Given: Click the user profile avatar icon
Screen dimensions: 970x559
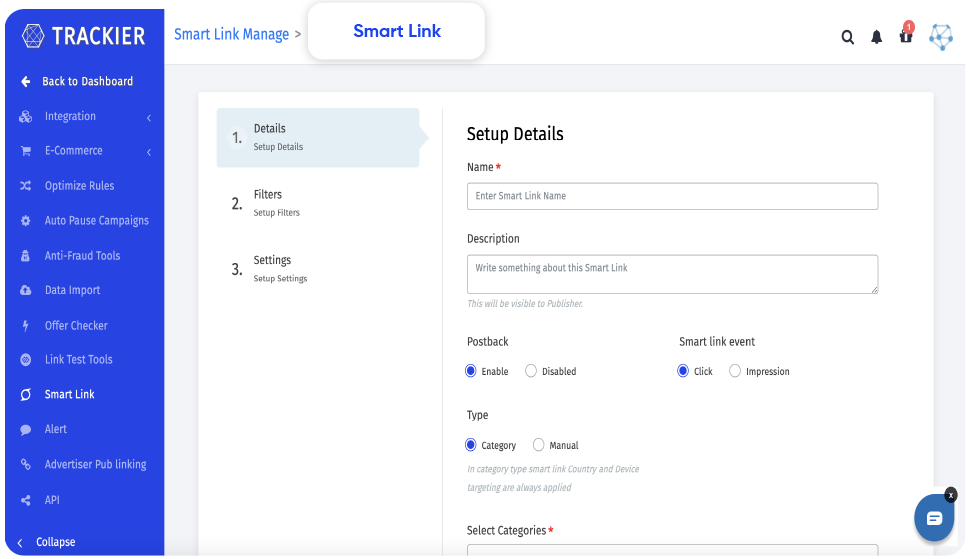Looking at the screenshot, I should [x=940, y=37].
